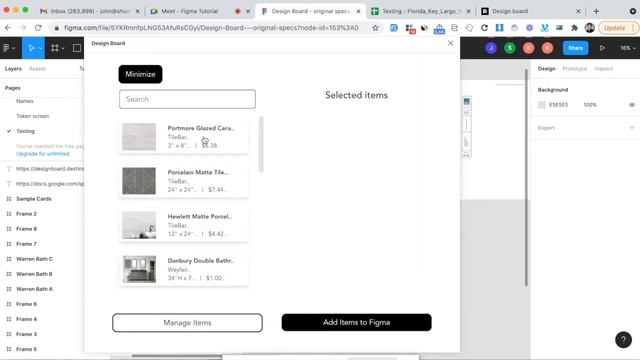Click the item list scrollbar

(261, 145)
